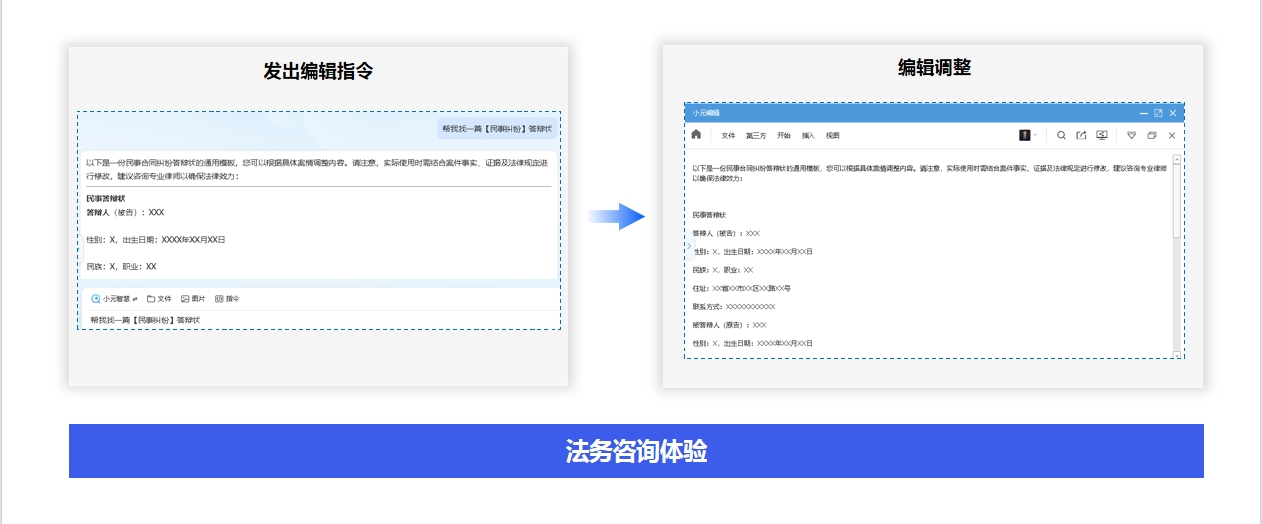
Task: Click the scrollbar down arrow in editor
Action: coord(1177,354)
